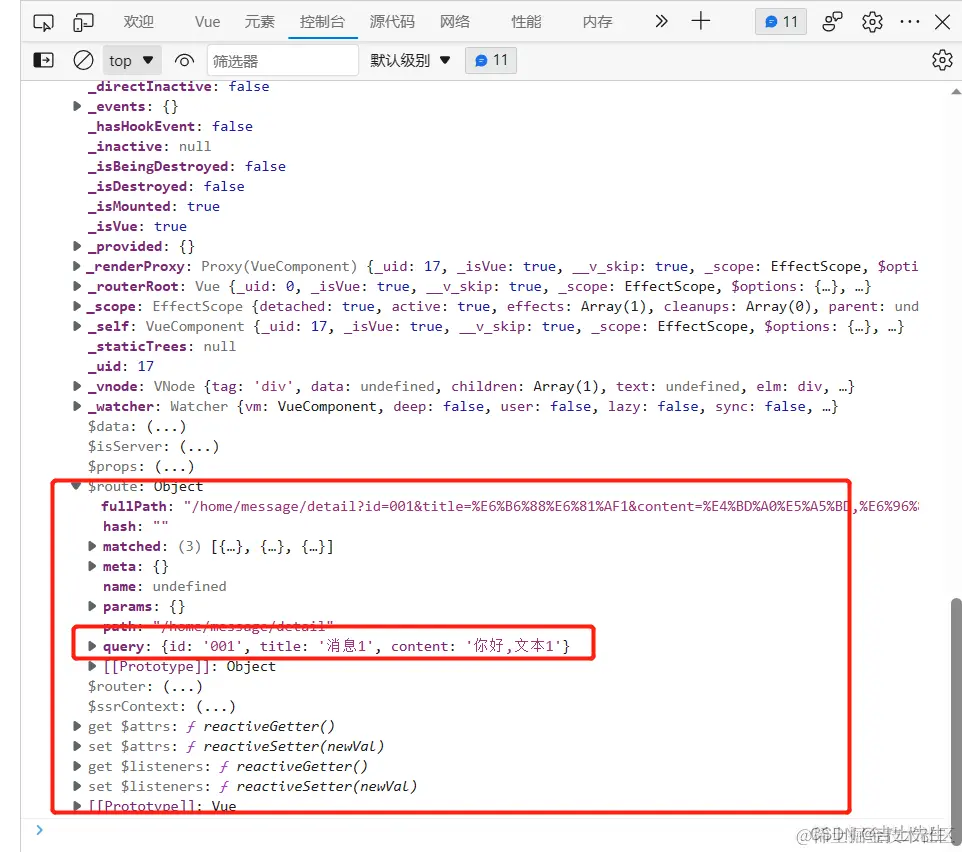This screenshot has width=962, height=852.
Task: Switch to the 网络 tab
Action: [x=455, y=22]
